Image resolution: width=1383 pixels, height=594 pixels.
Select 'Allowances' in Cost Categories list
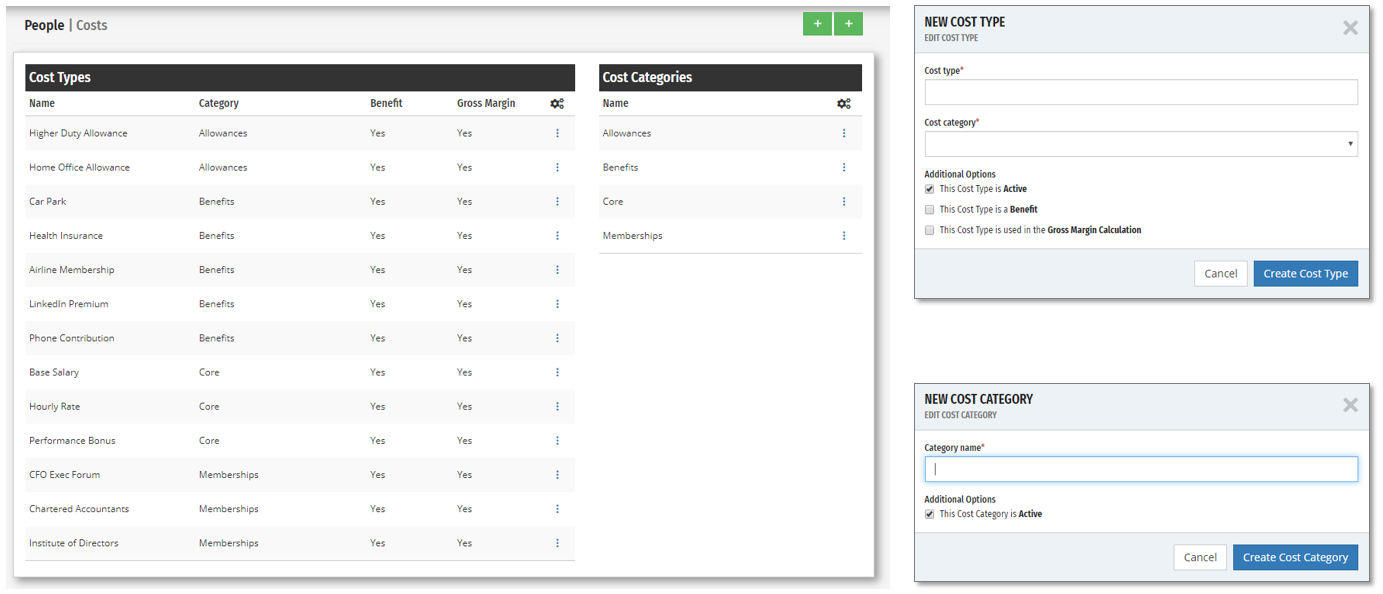point(627,133)
